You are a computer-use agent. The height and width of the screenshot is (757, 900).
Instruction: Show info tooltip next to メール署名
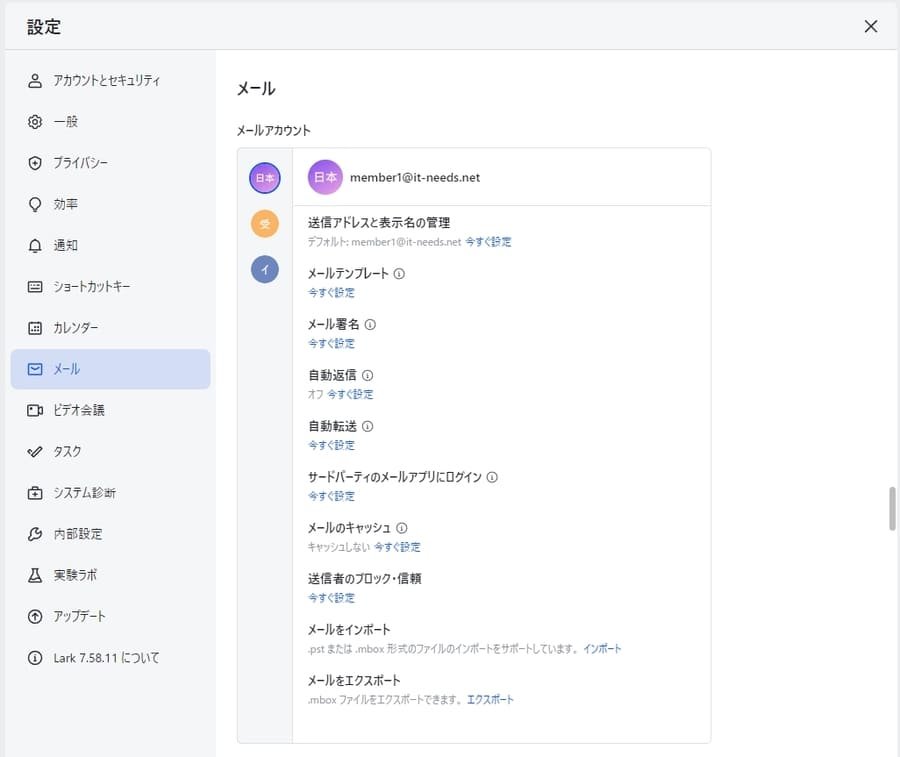pyautogui.click(x=370, y=324)
